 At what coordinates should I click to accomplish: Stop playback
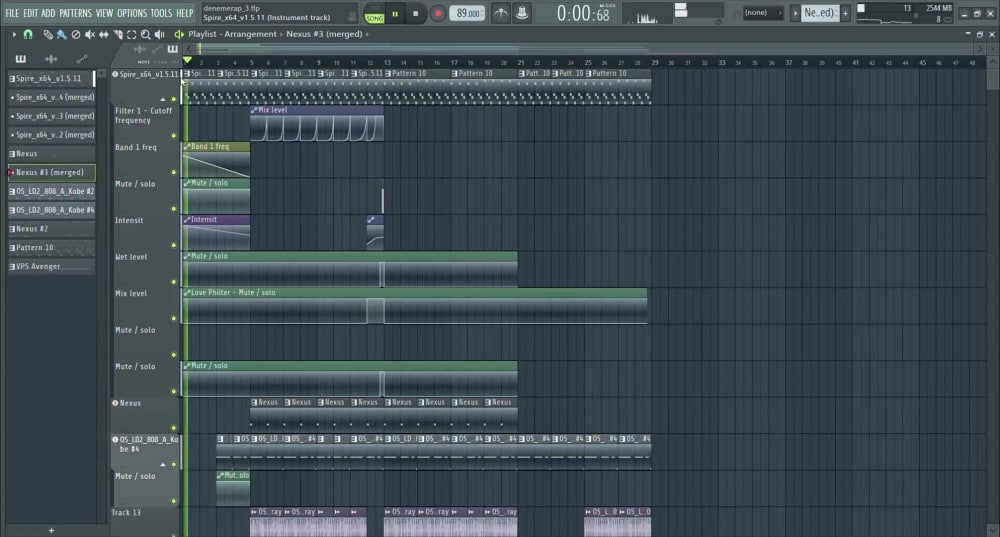(416, 13)
